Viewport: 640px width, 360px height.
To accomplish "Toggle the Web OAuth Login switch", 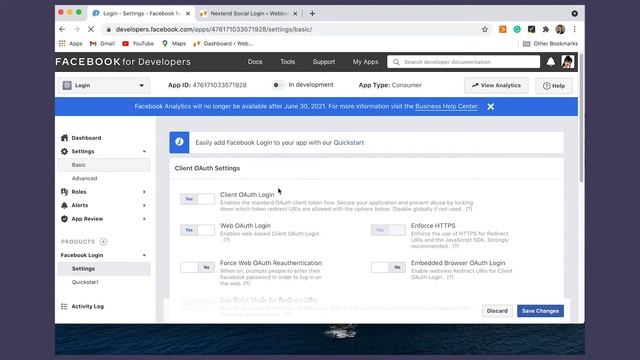I will coord(197,230).
